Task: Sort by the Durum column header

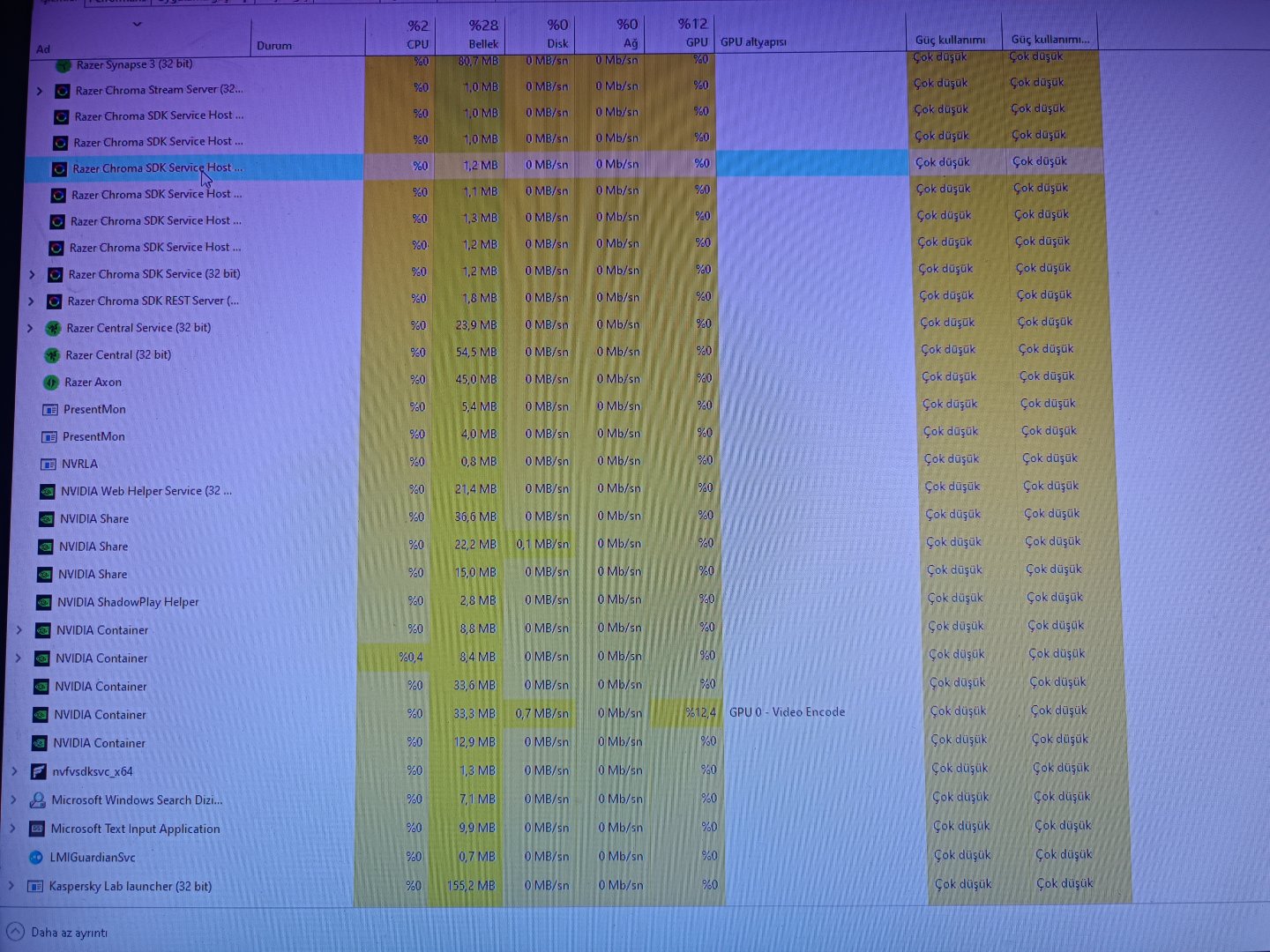Action: (x=308, y=37)
